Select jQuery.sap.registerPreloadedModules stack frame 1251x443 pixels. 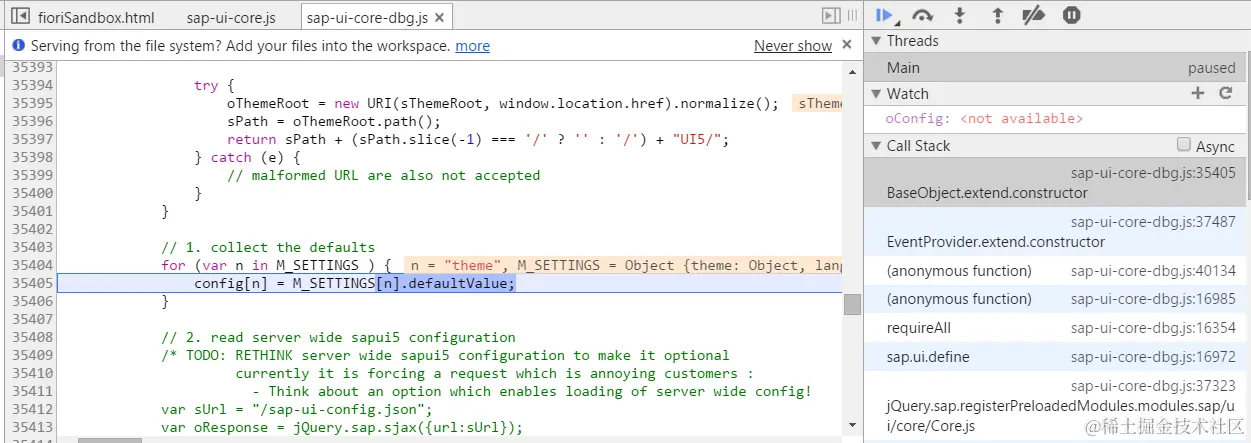tap(1057, 405)
